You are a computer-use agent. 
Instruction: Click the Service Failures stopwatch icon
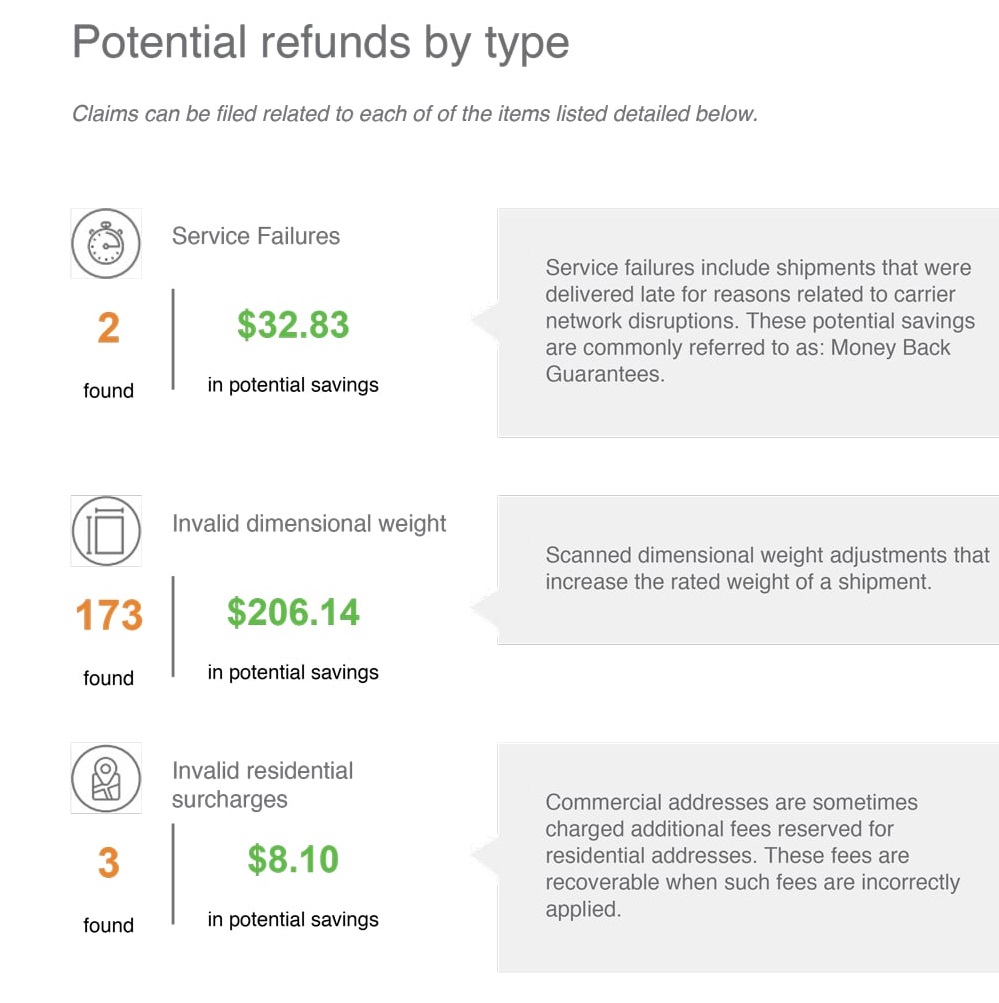click(106, 243)
